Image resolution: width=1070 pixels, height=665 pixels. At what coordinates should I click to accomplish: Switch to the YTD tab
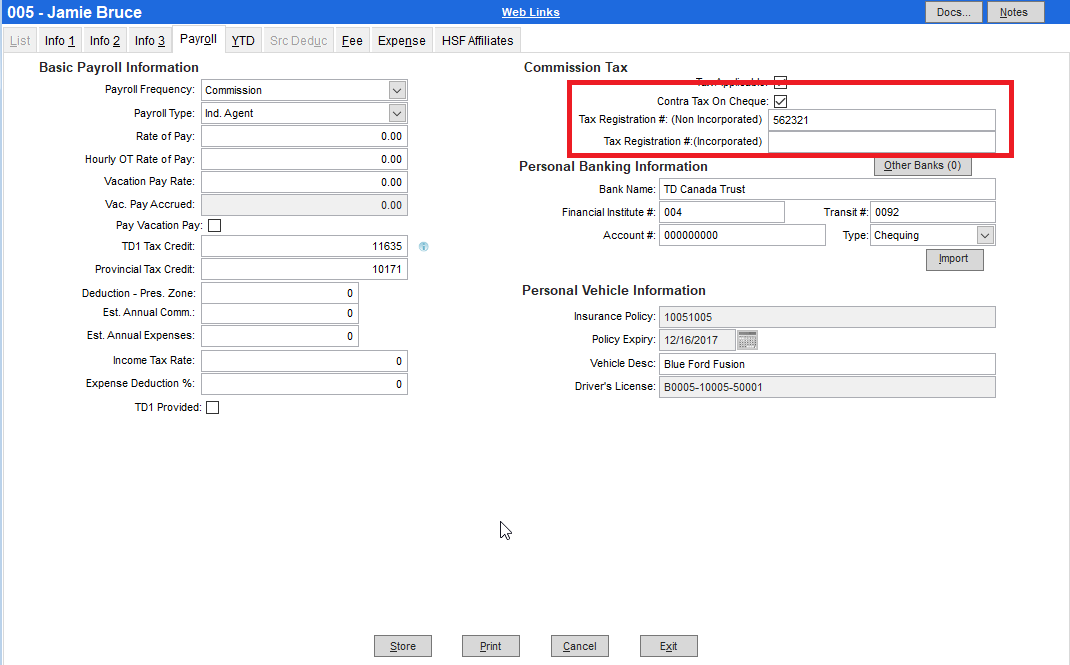pos(242,40)
